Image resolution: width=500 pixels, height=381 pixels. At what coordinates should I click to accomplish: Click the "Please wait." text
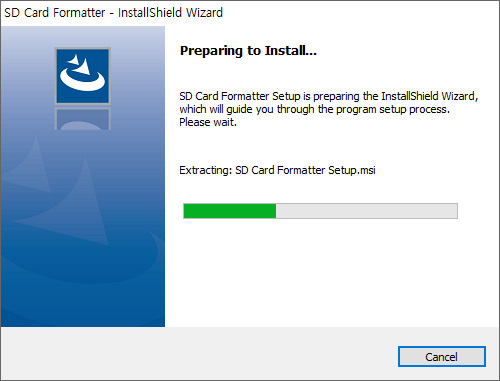pyautogui.click(x=208, y=122)
